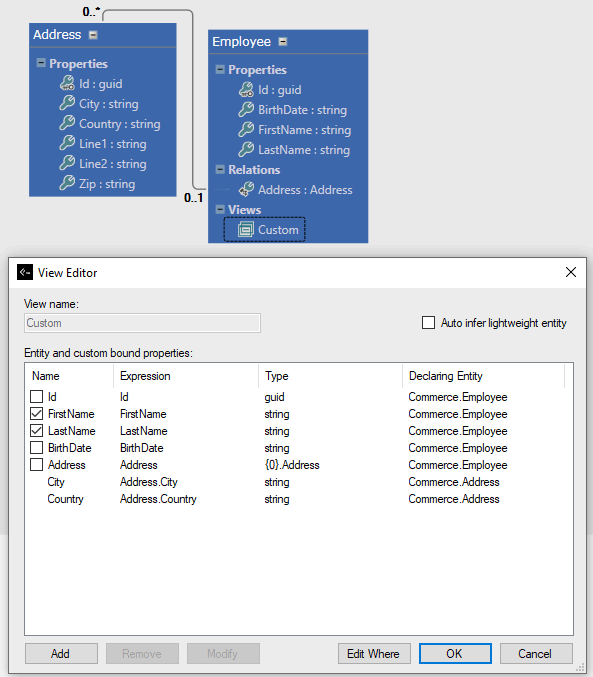
Task: Click the BirthDate property wrench icon
Action: tap(246, 109)
